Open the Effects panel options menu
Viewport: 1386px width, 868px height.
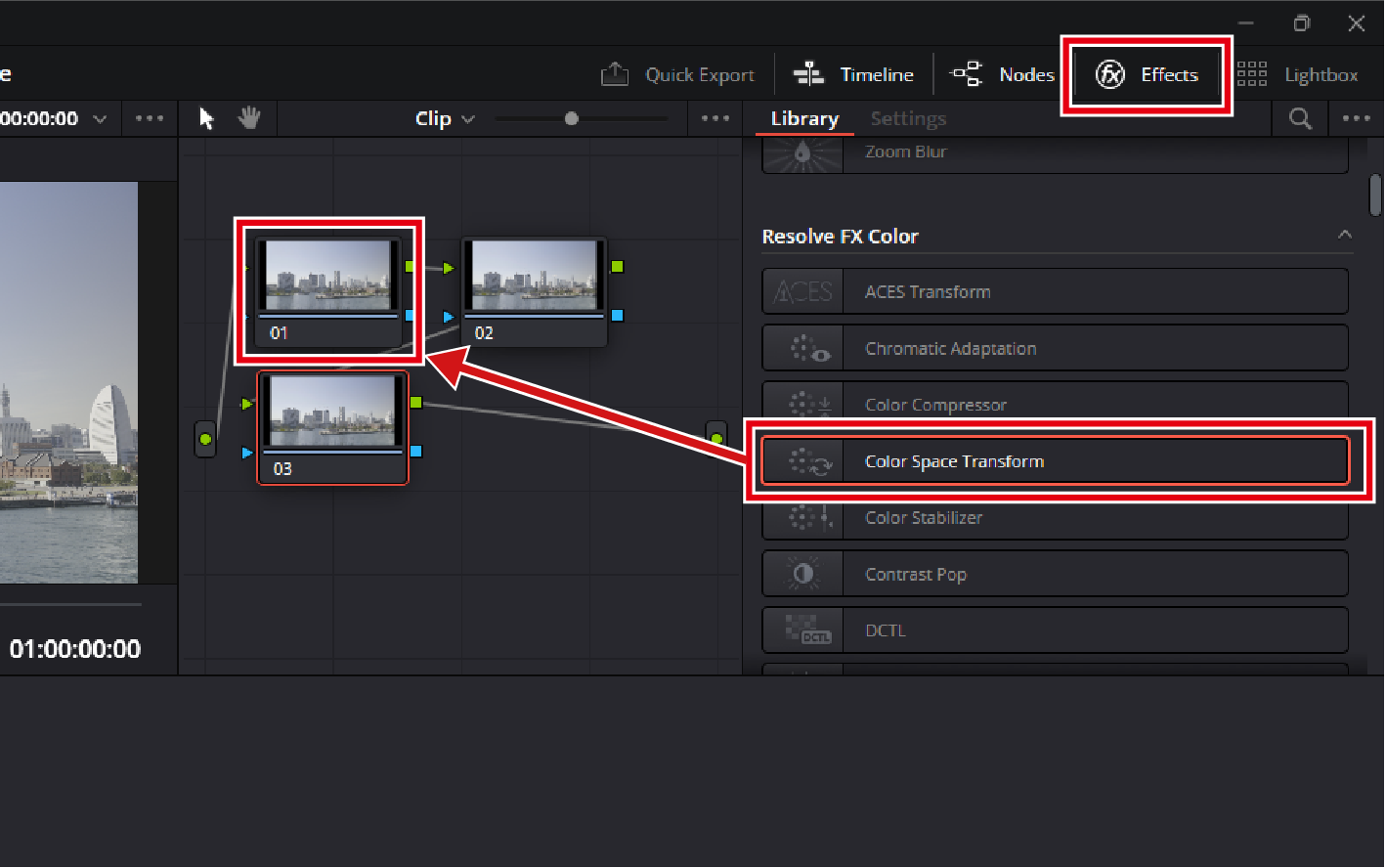[1356, 118]
